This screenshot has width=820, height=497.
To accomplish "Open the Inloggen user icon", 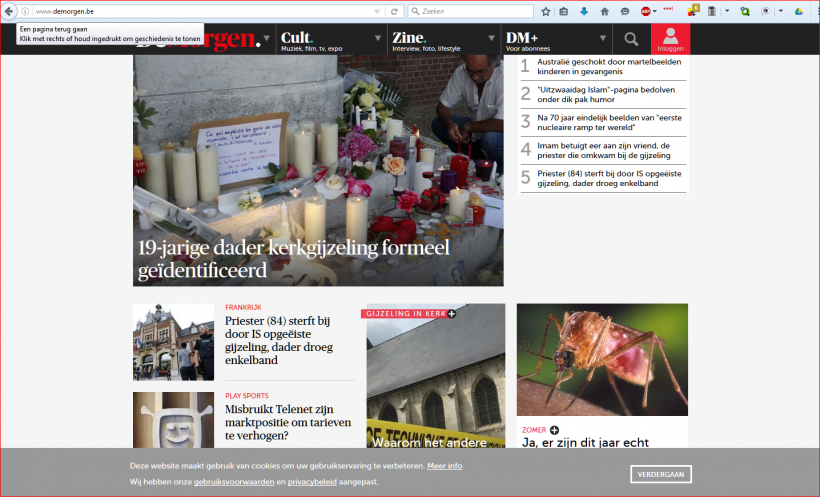I will point(670,38).
